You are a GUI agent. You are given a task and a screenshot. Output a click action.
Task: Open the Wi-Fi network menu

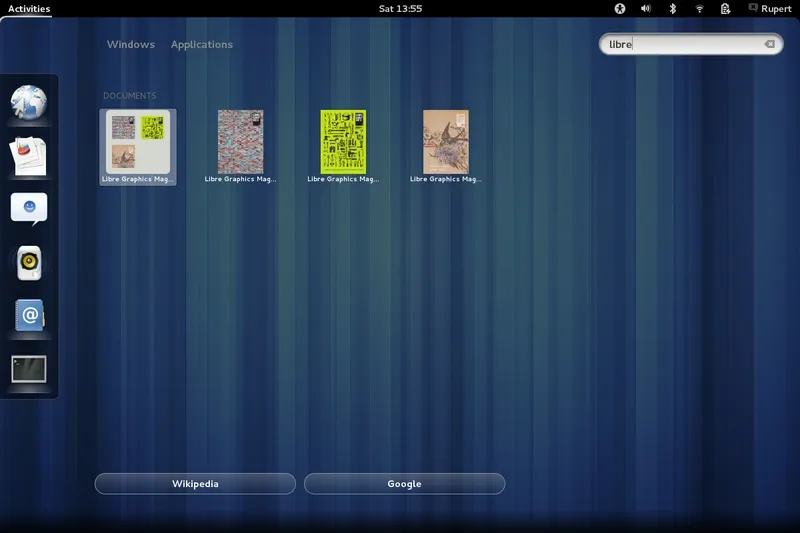click(699, 8)
